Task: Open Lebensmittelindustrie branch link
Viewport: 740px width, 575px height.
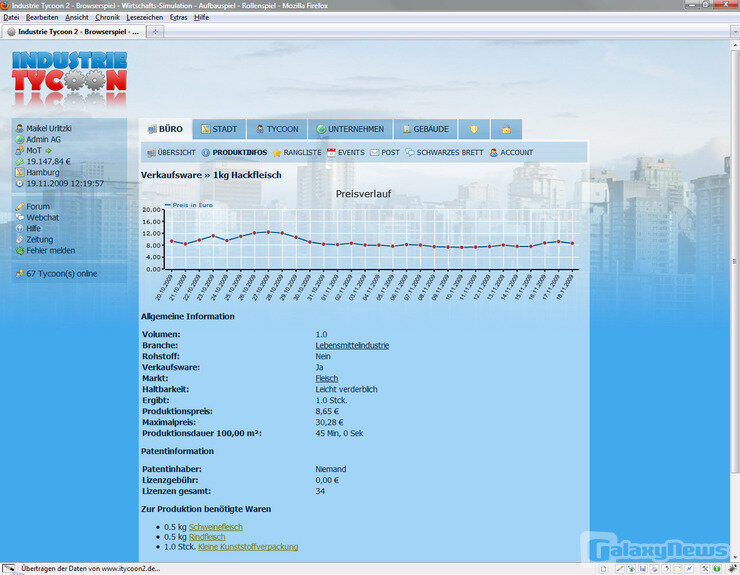Action: (352, 346)
